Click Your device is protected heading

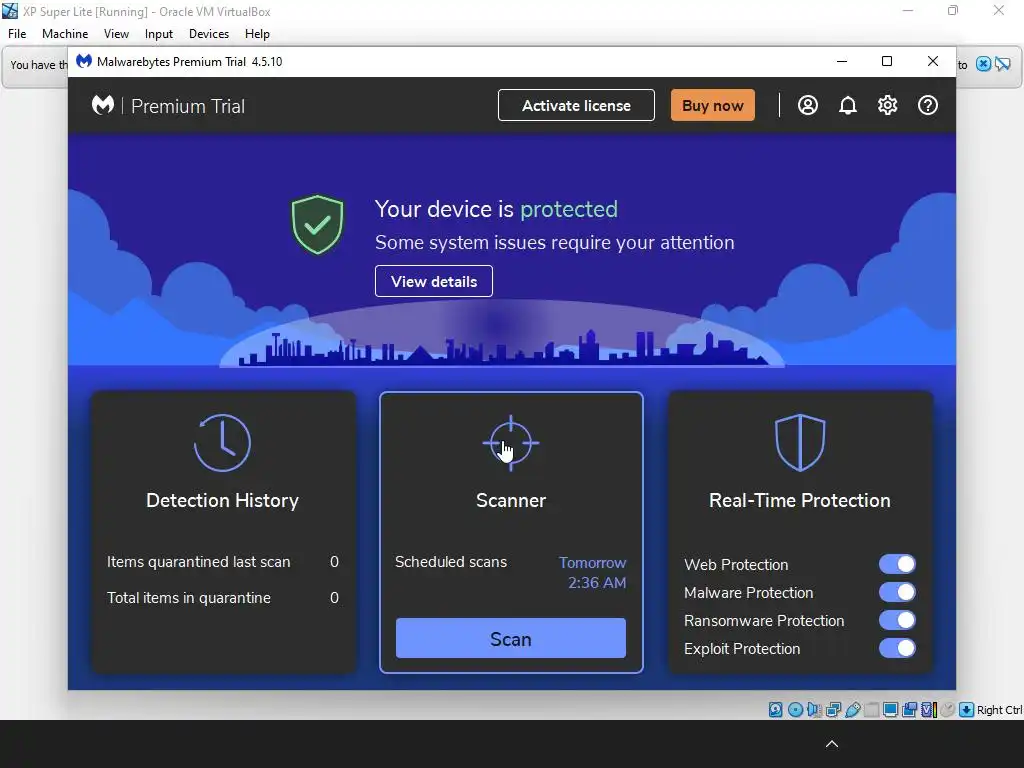coord(496,209)
